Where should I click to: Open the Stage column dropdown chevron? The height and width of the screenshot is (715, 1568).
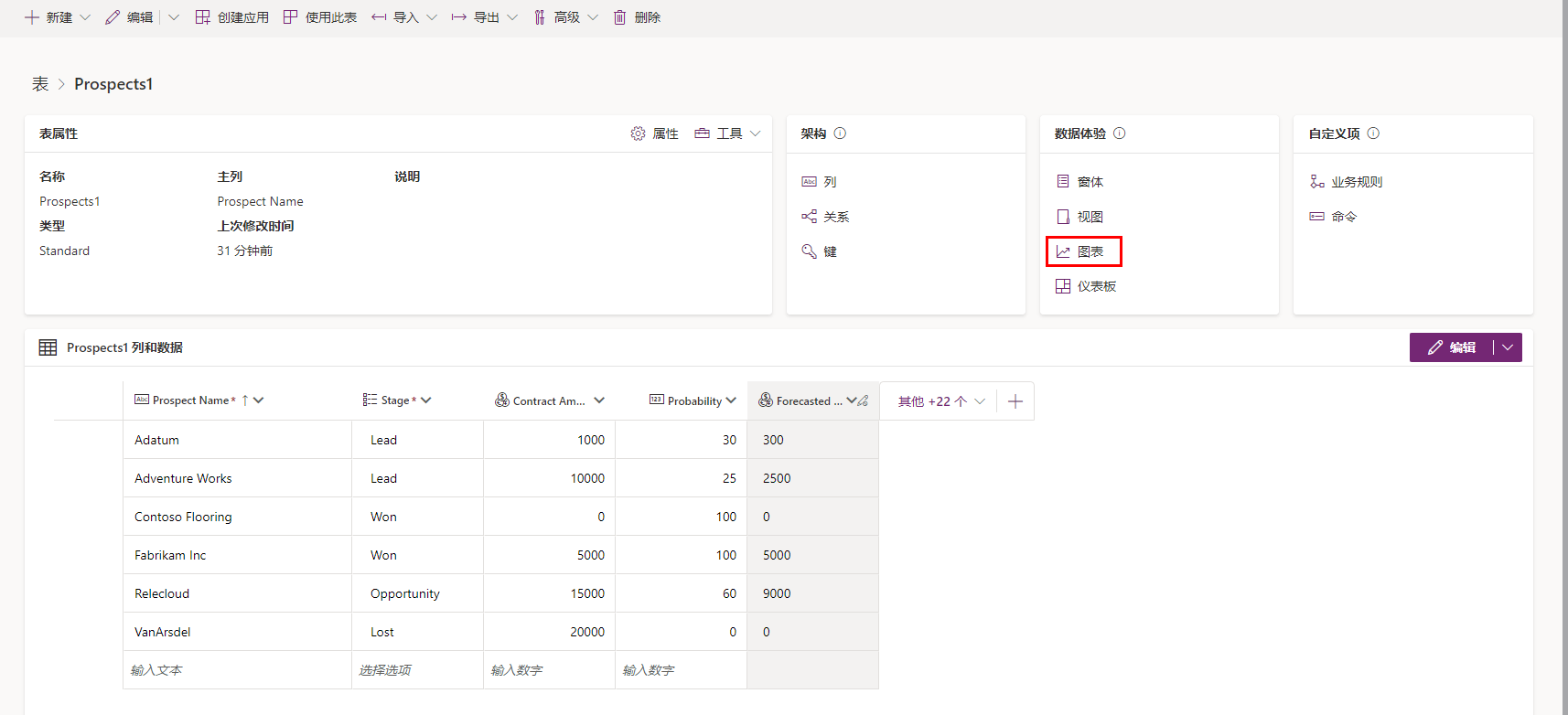[426, 400]
